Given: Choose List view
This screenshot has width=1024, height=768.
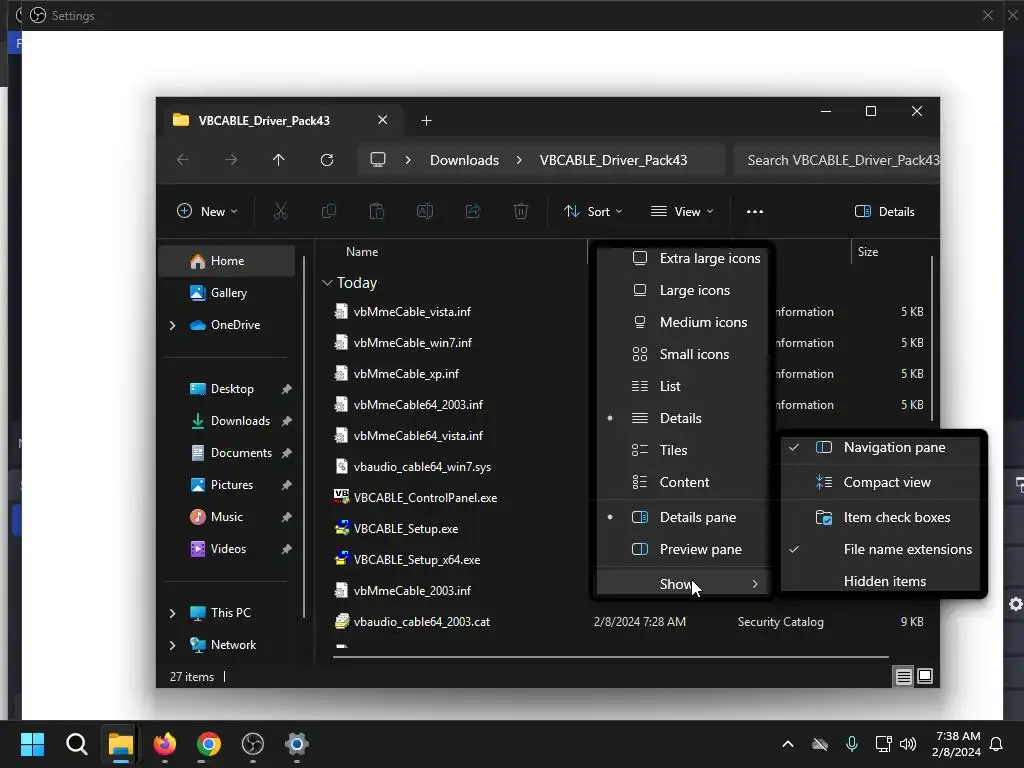Looking at the screenshot, I should pos(682,386).
